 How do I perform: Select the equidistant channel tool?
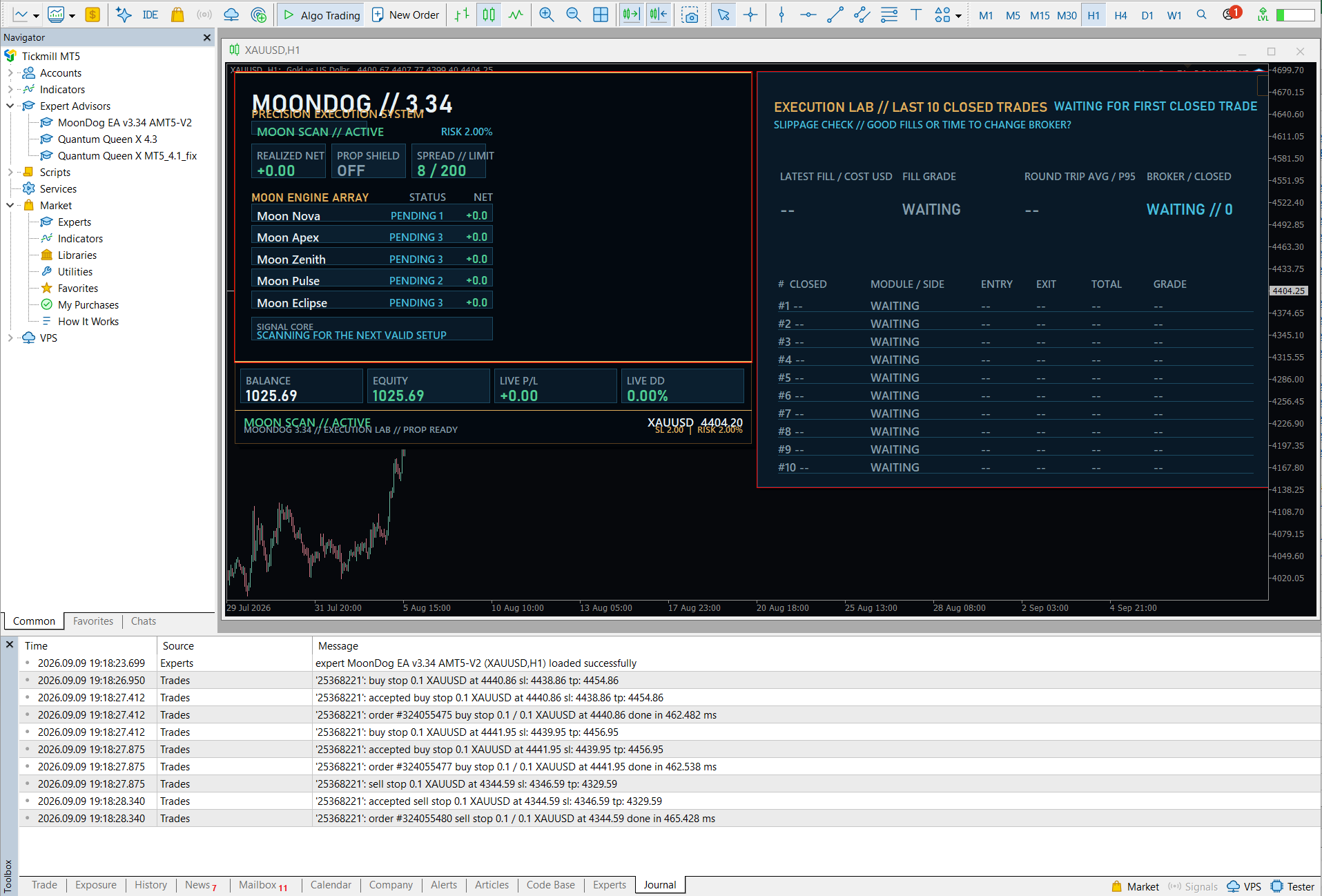click(862, 14)
